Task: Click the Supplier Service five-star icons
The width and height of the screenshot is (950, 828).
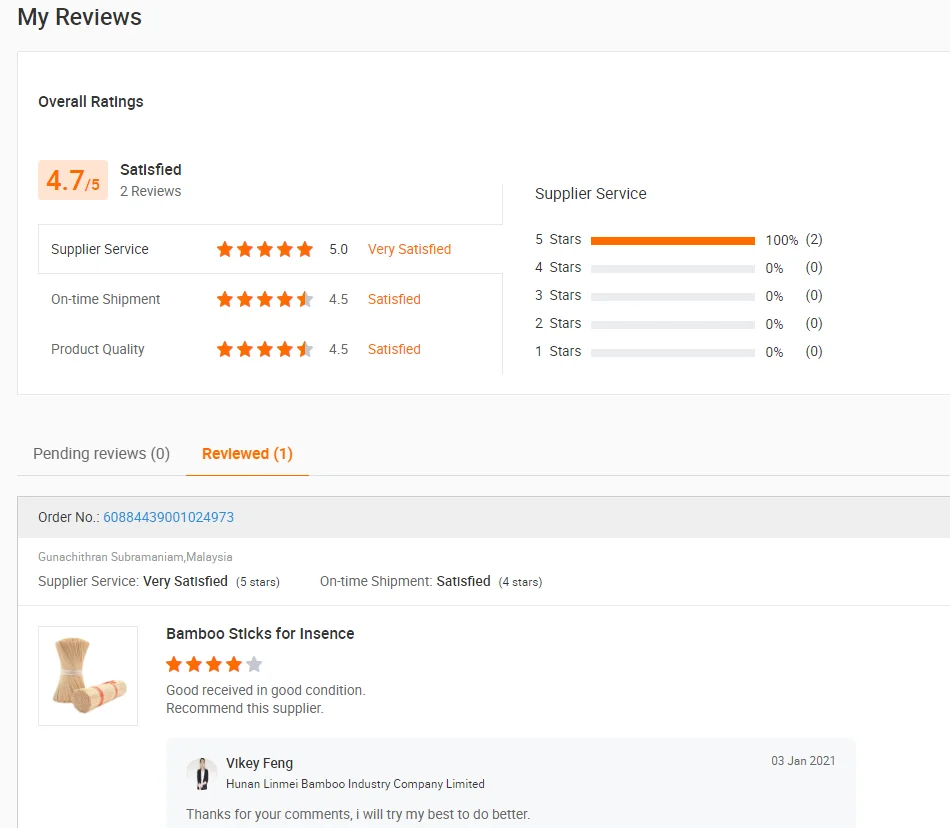Action: pyautogui.click(x=265, y=249)
